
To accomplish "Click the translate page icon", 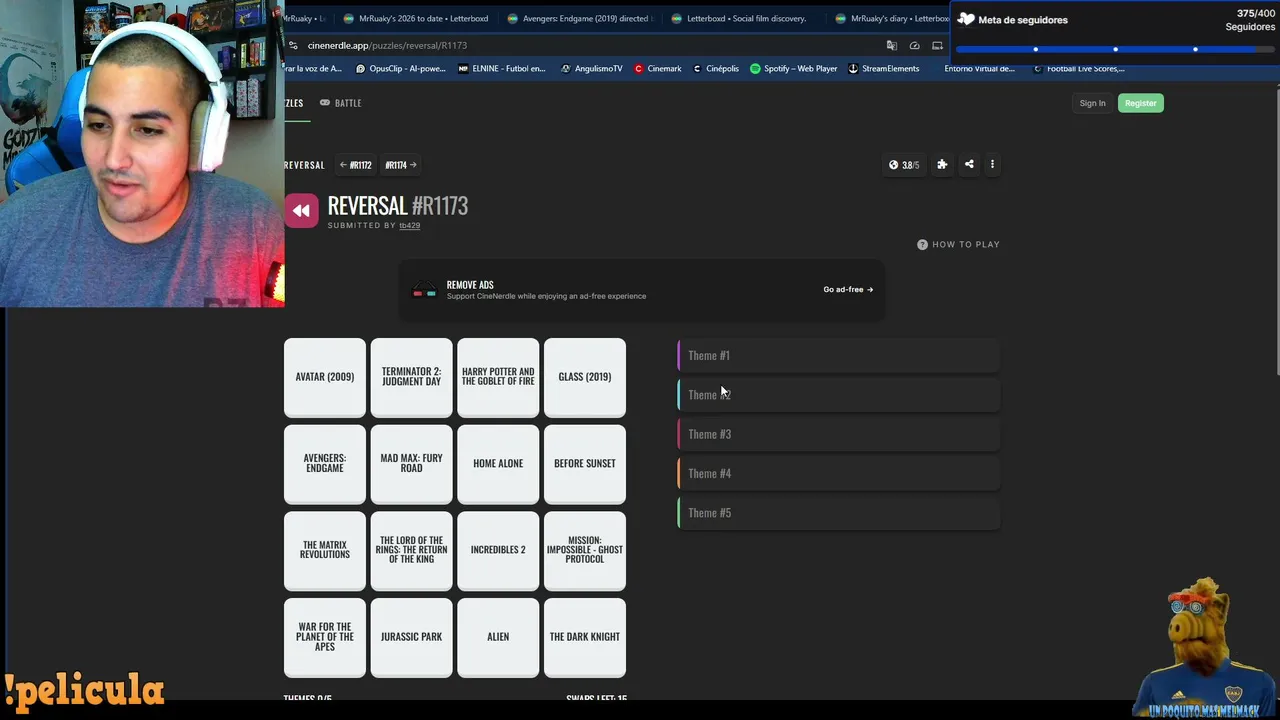I will [892, 45].
